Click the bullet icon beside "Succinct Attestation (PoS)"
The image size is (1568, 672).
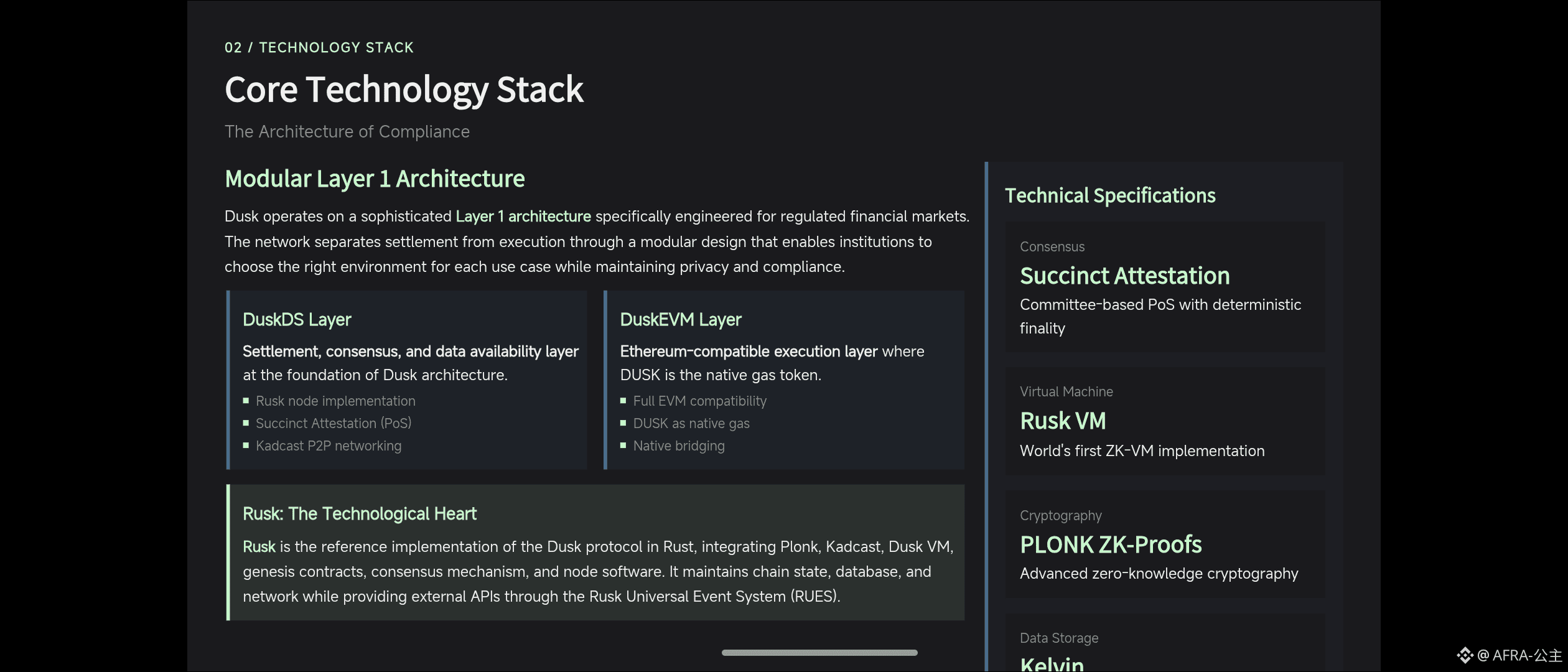(246, 424)
